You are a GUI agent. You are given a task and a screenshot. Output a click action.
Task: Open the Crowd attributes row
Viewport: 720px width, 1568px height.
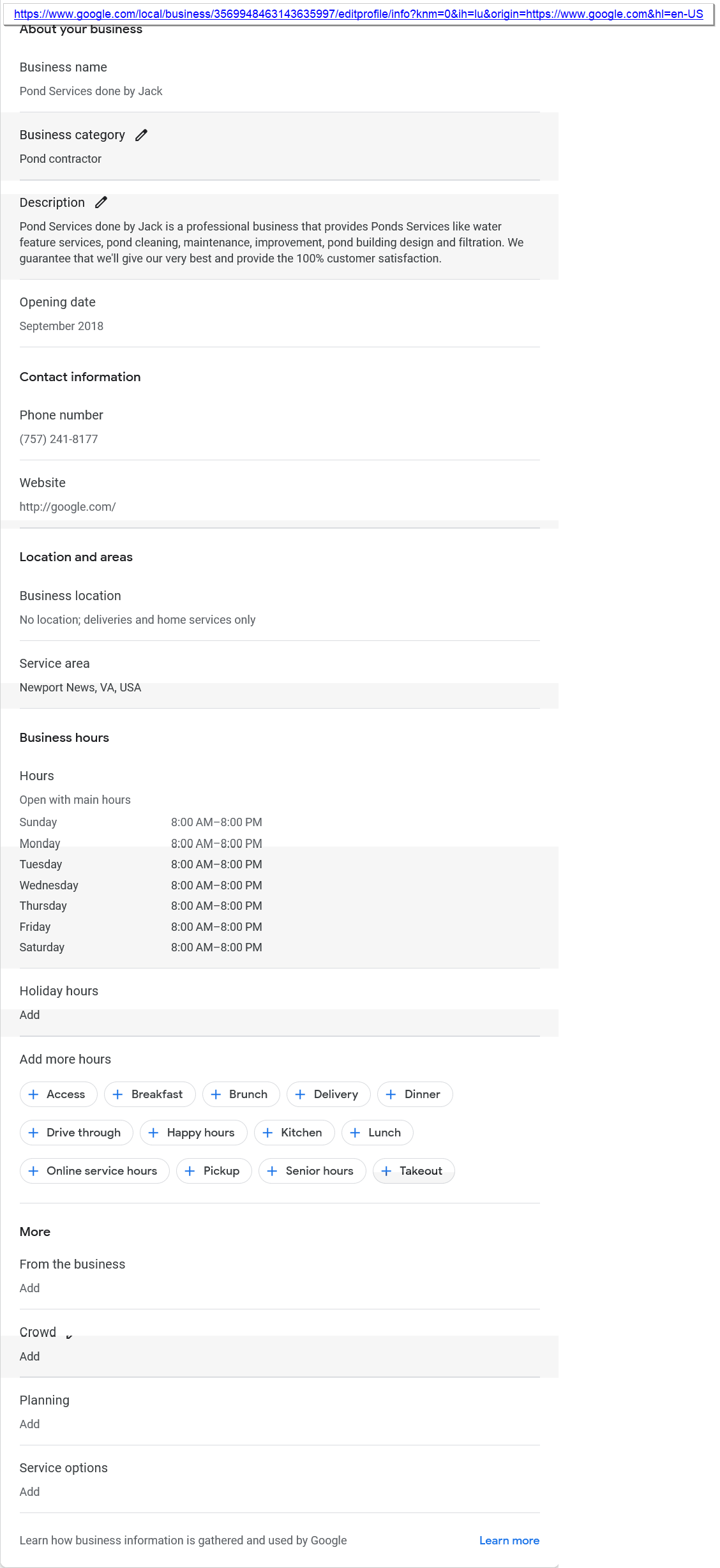[x=279, y=1343]
